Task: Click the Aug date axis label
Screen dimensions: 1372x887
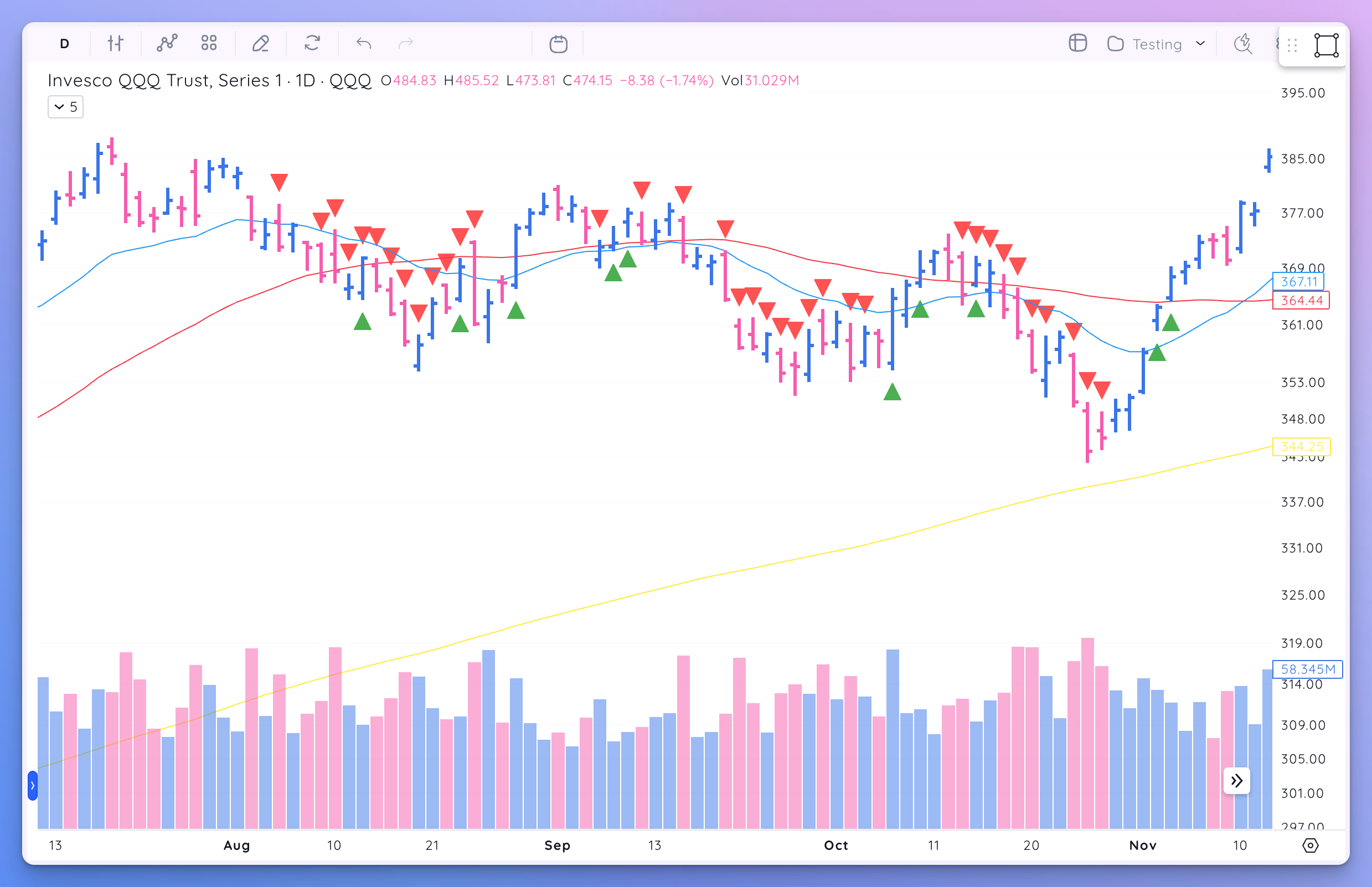Action: tap(237, 845)
